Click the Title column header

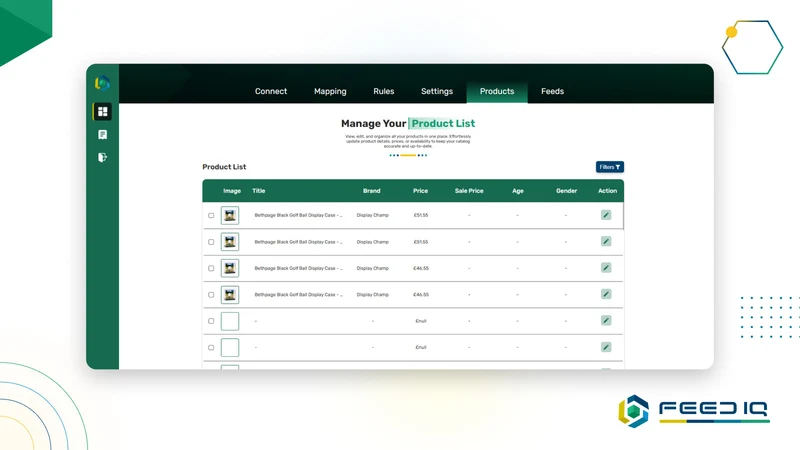pos(259,191)
